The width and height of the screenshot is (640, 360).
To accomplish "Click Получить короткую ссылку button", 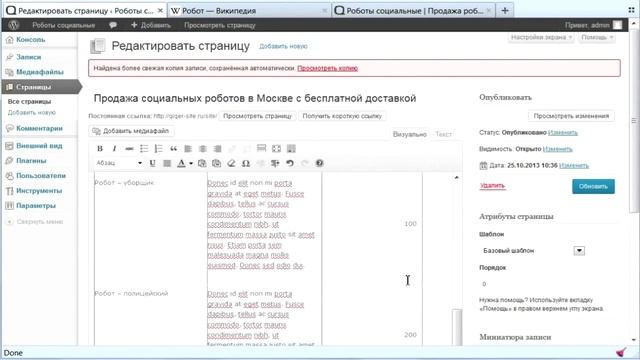I will point(342,116).
